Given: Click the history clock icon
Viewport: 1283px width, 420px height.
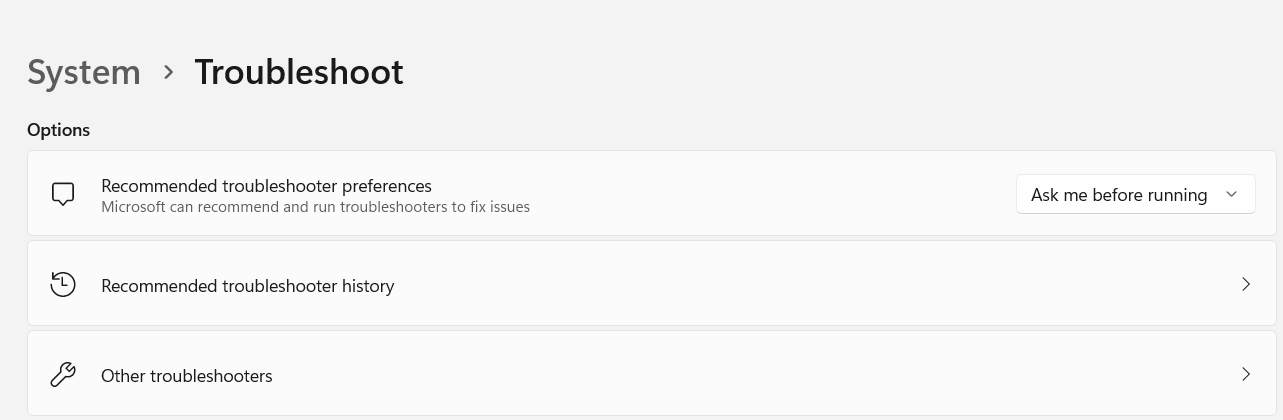Looking at the screenshot, I should tap(63, 285).
